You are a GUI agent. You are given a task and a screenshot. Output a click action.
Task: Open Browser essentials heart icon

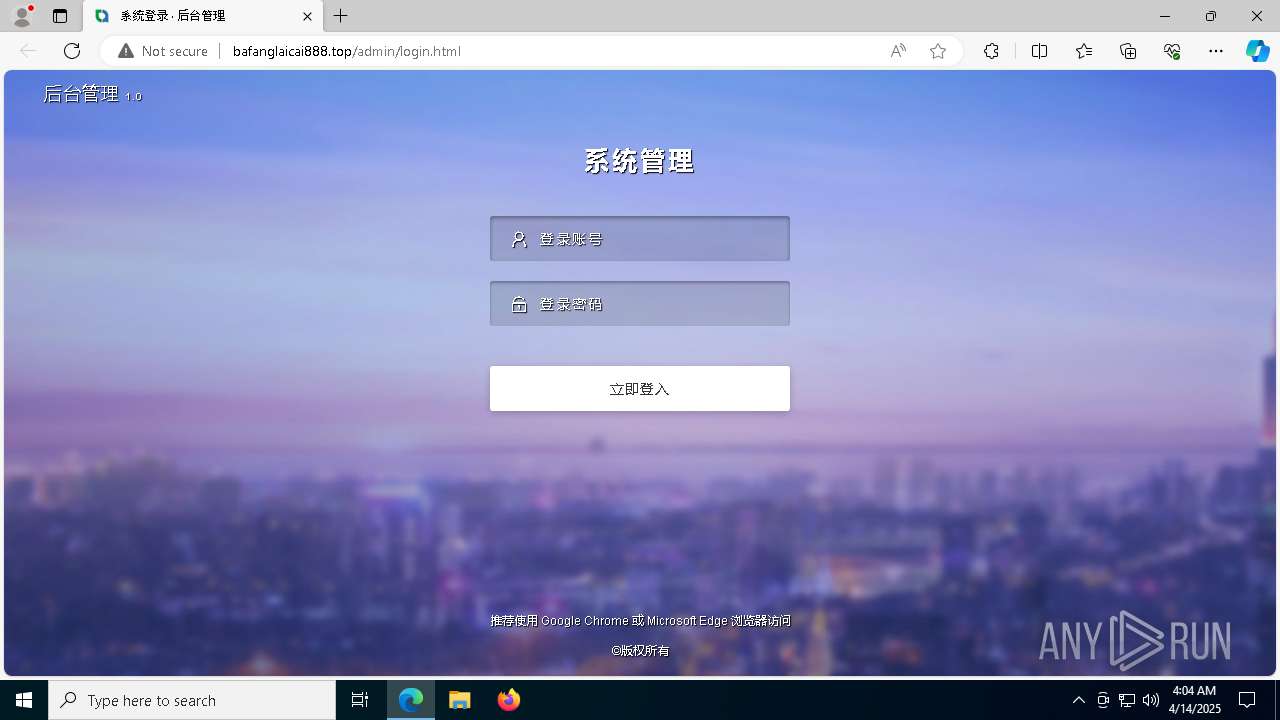coord(1172,51)
